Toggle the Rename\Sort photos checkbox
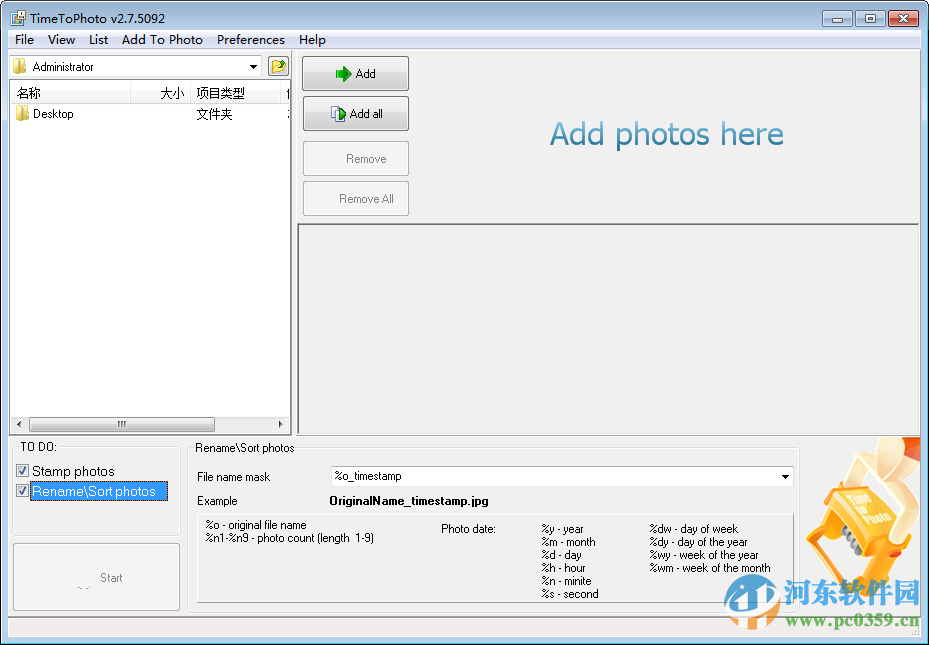The height and width of the screenshot is (645, 929). (22, 491)
